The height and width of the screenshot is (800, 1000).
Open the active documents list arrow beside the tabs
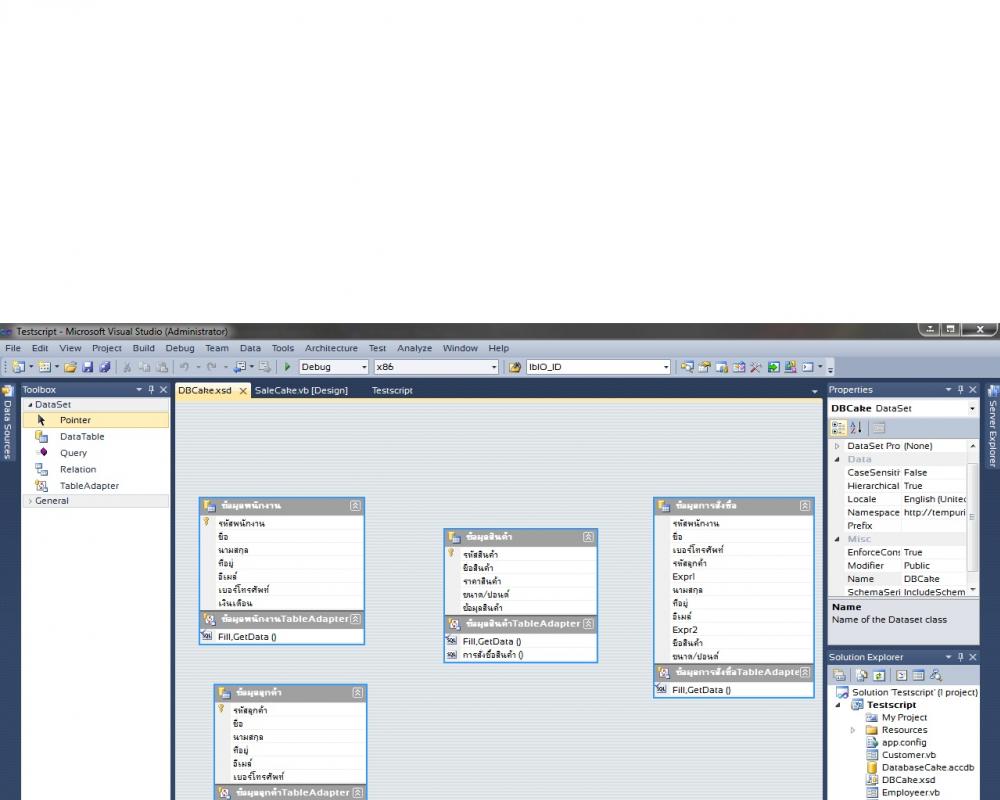tap(814, 391)
